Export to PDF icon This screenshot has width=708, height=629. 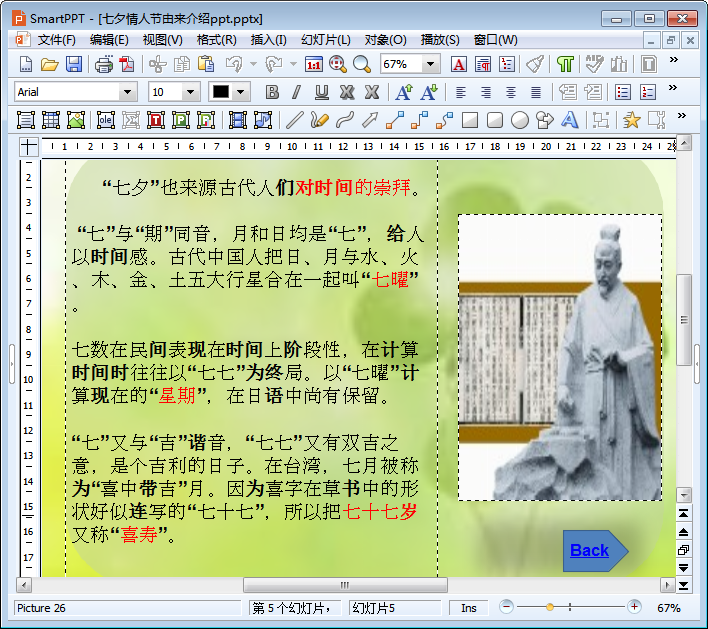[127, 65]
